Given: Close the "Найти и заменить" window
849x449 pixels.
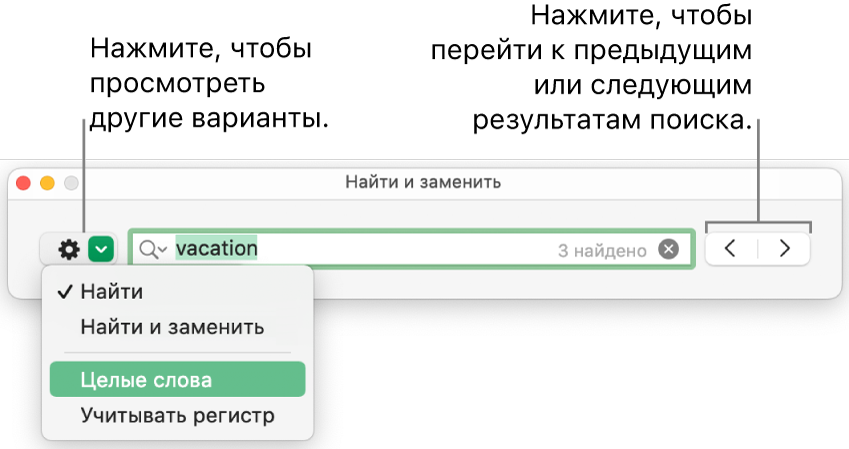Looking at the screenshot, I should 25,184.
